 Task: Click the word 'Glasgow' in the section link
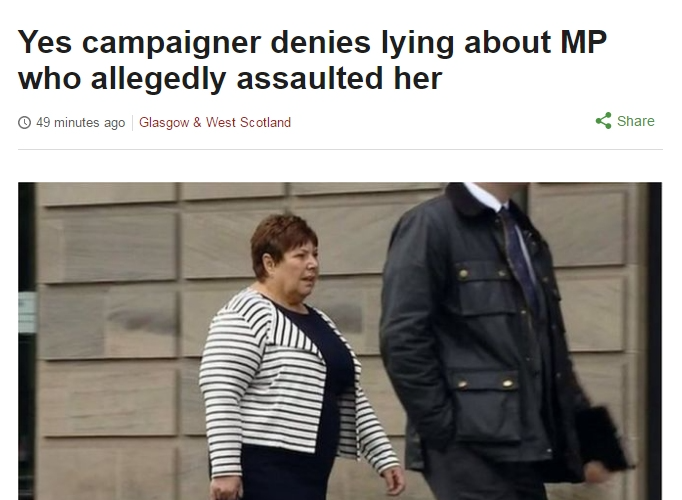point(164,123)
